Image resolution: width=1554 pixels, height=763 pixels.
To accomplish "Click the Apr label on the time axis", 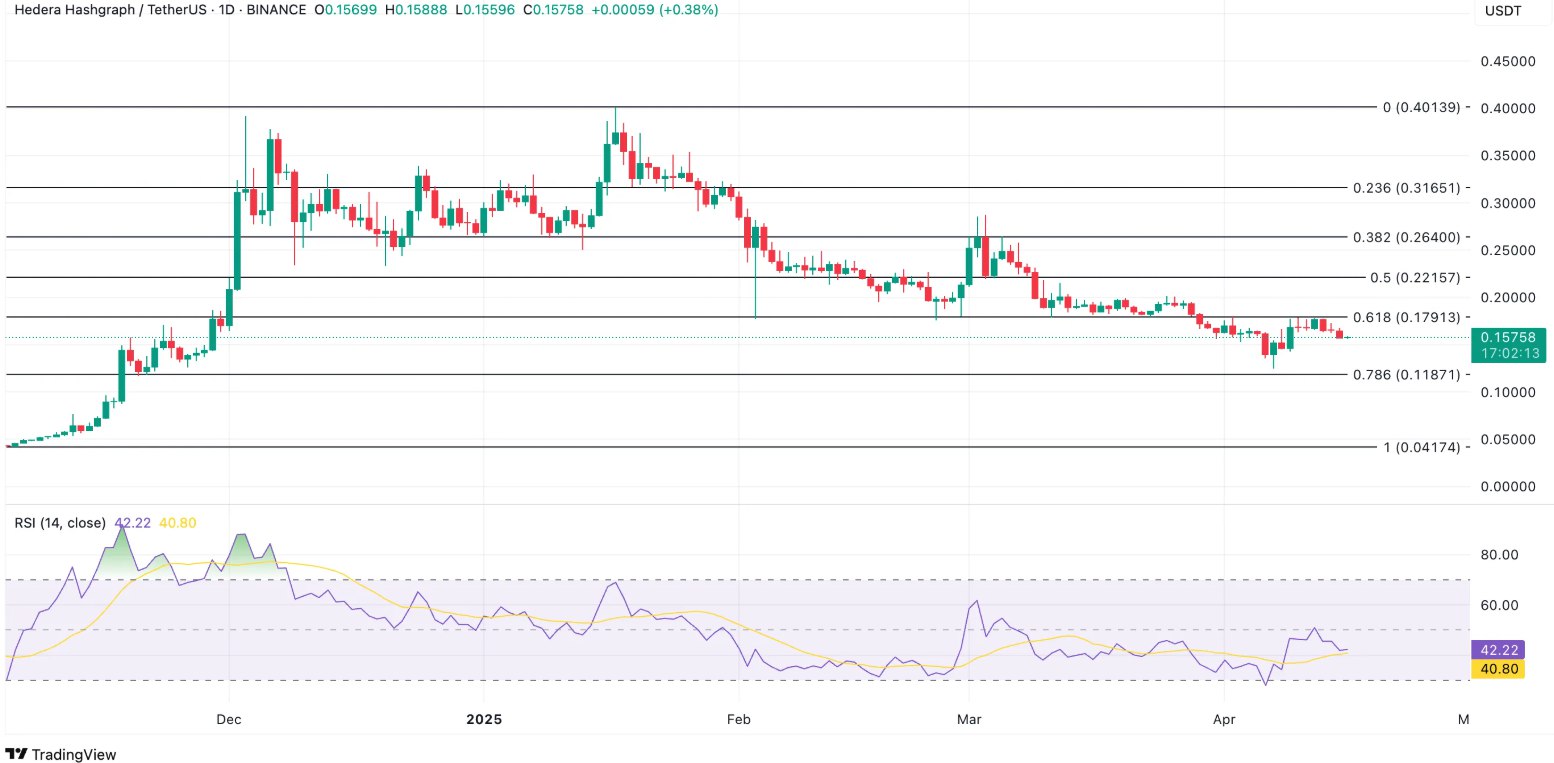I will (x=1223, y=719).
